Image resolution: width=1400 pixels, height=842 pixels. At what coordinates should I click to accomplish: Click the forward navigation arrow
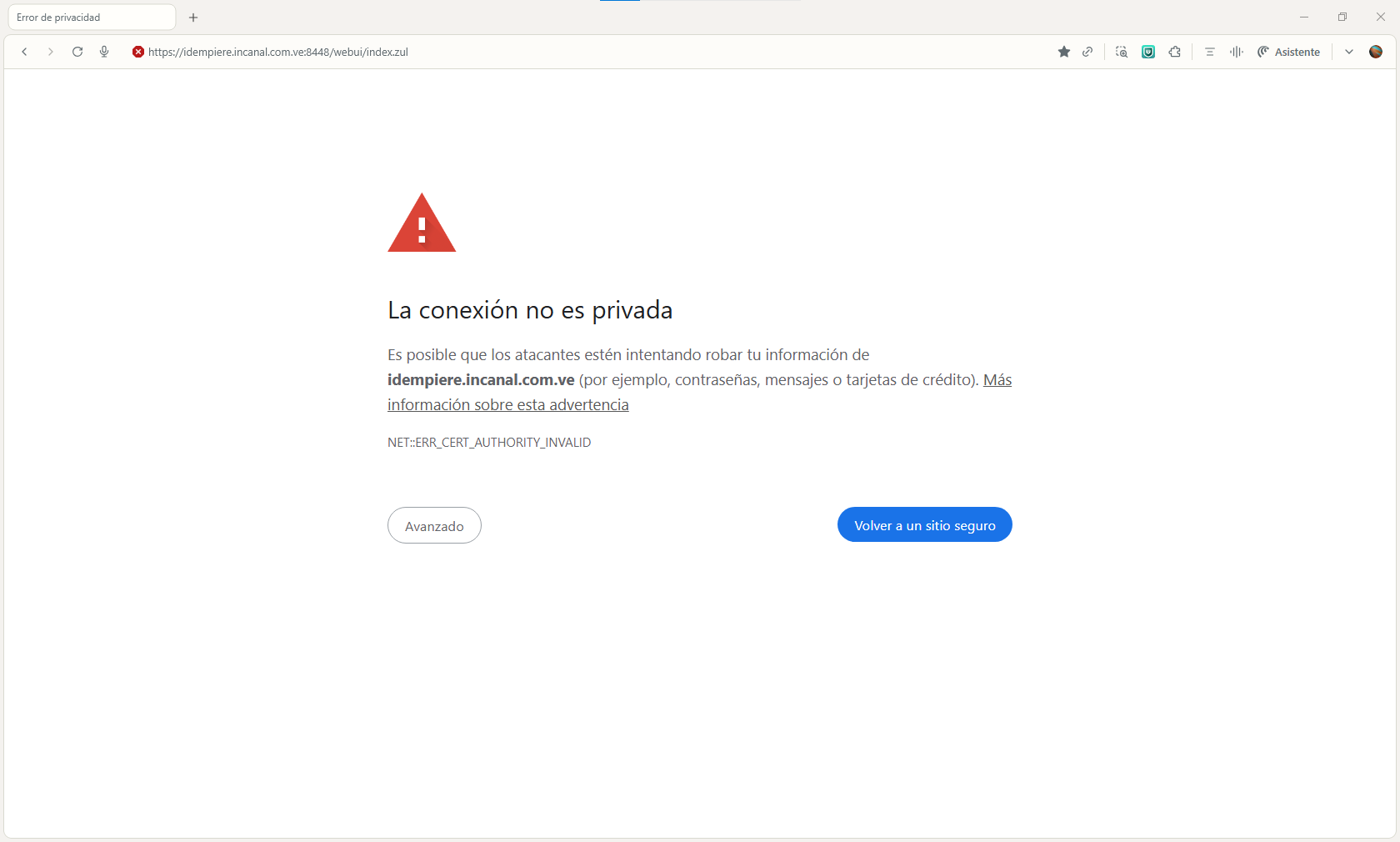point(51,52)
